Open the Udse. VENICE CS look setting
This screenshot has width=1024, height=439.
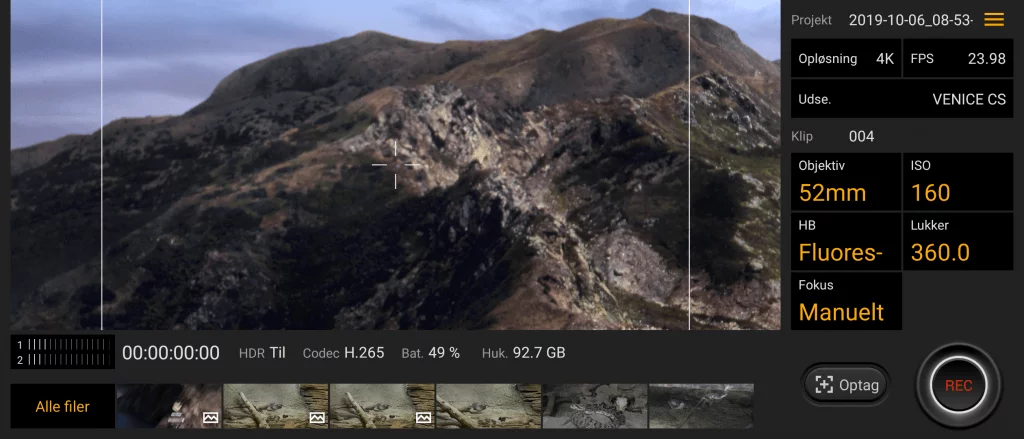coord(902,99)
